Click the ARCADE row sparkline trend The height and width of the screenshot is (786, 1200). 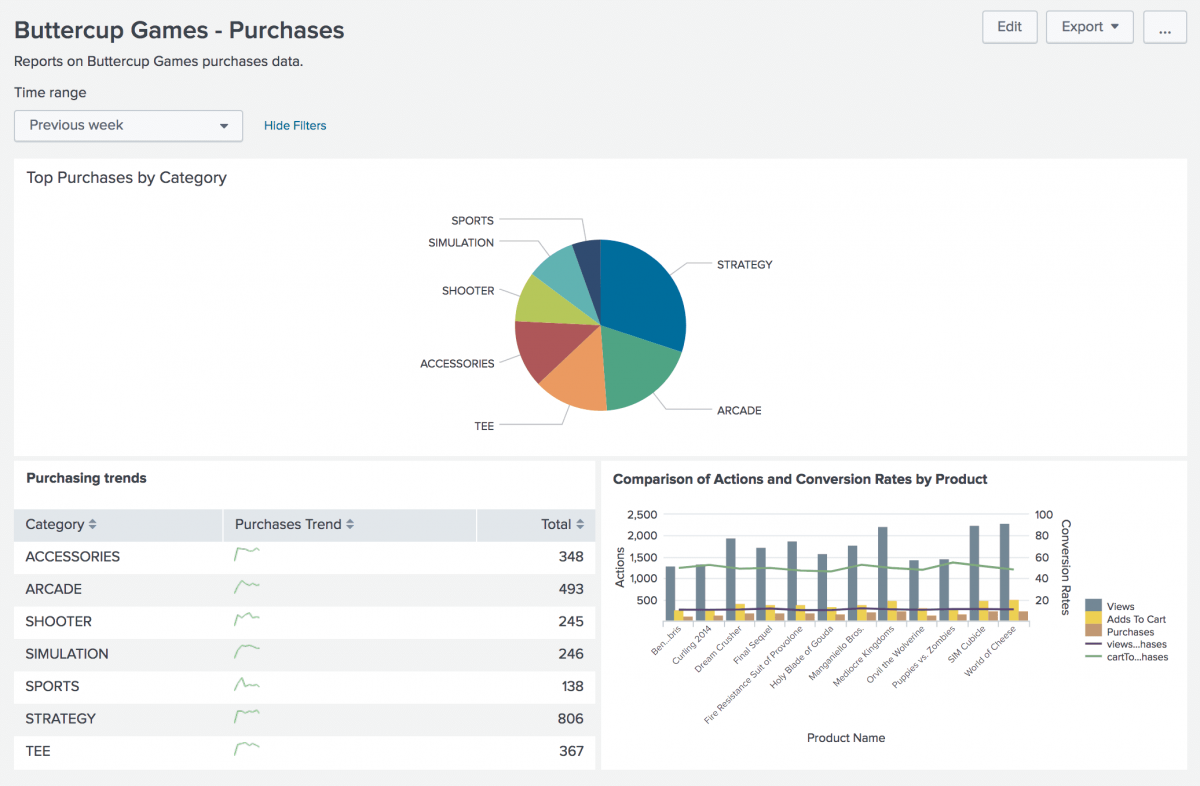(247, 587)
